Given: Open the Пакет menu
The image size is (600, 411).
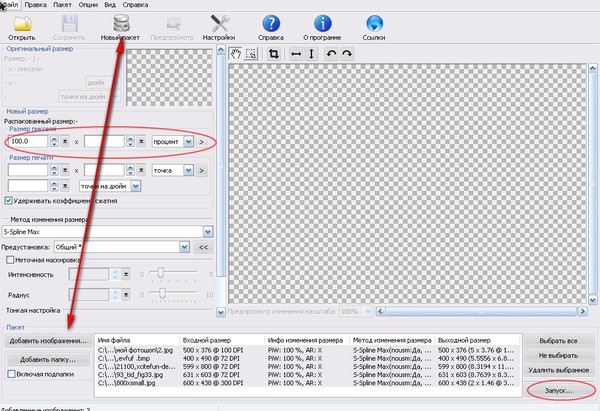Looking at the screenshot, I should [x=62, y=5].
